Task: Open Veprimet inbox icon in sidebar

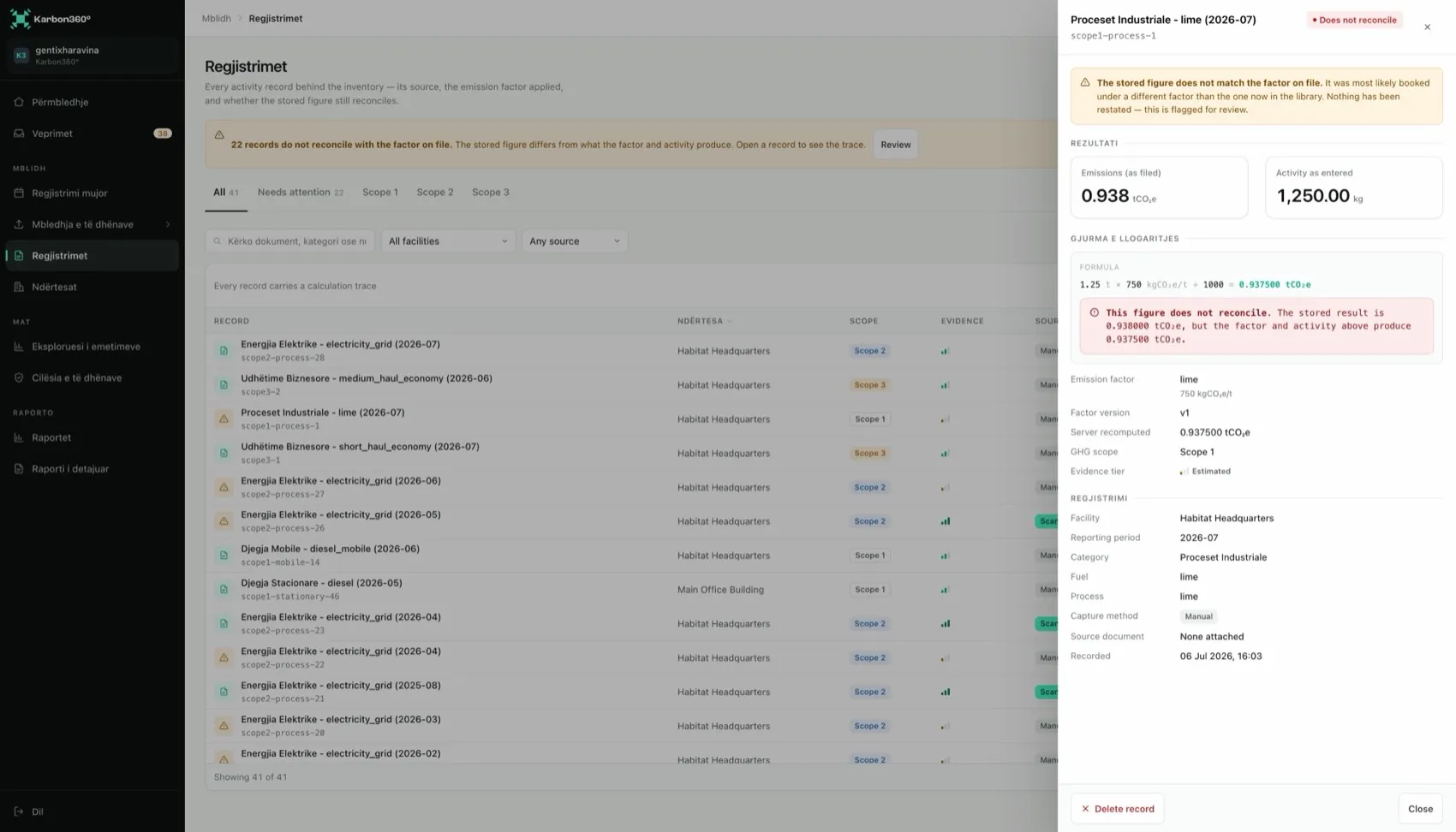Action: 19,134
